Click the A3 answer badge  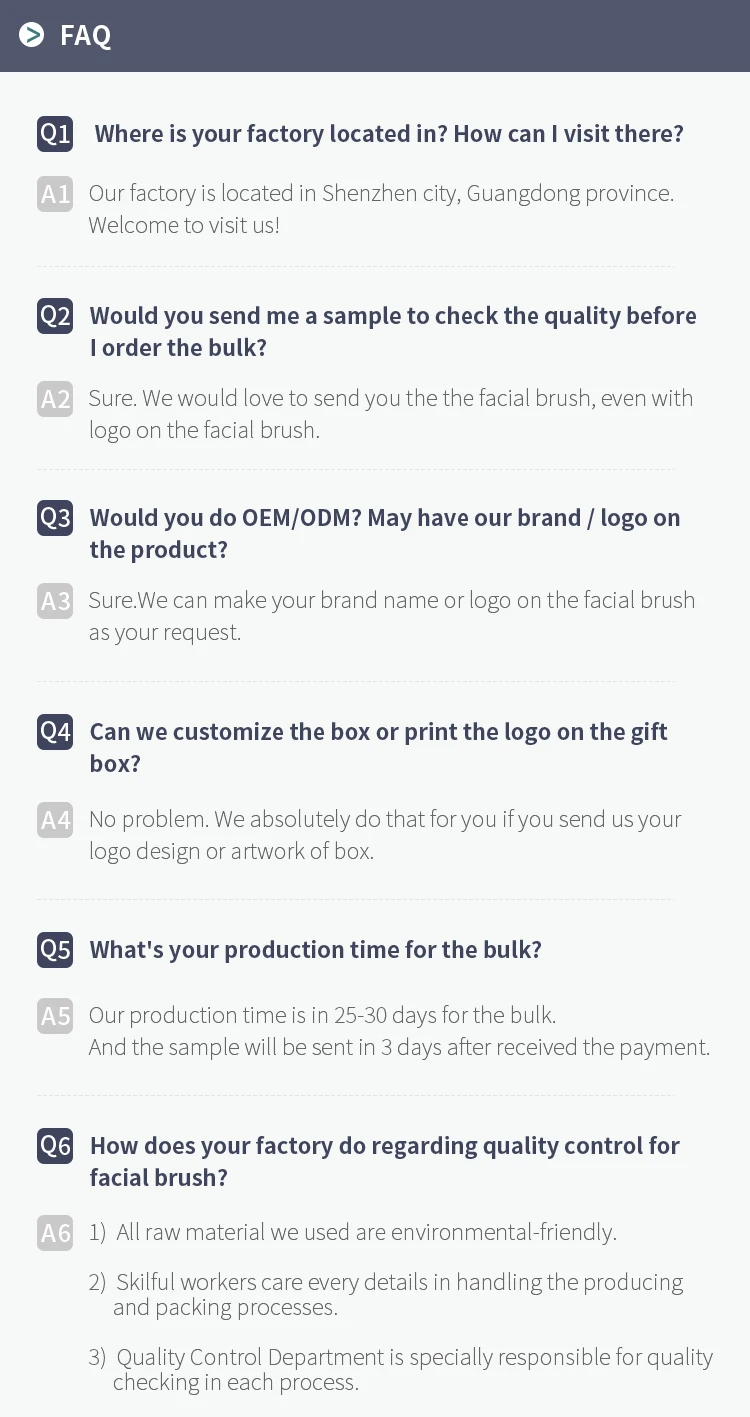(x=55, y=601)
